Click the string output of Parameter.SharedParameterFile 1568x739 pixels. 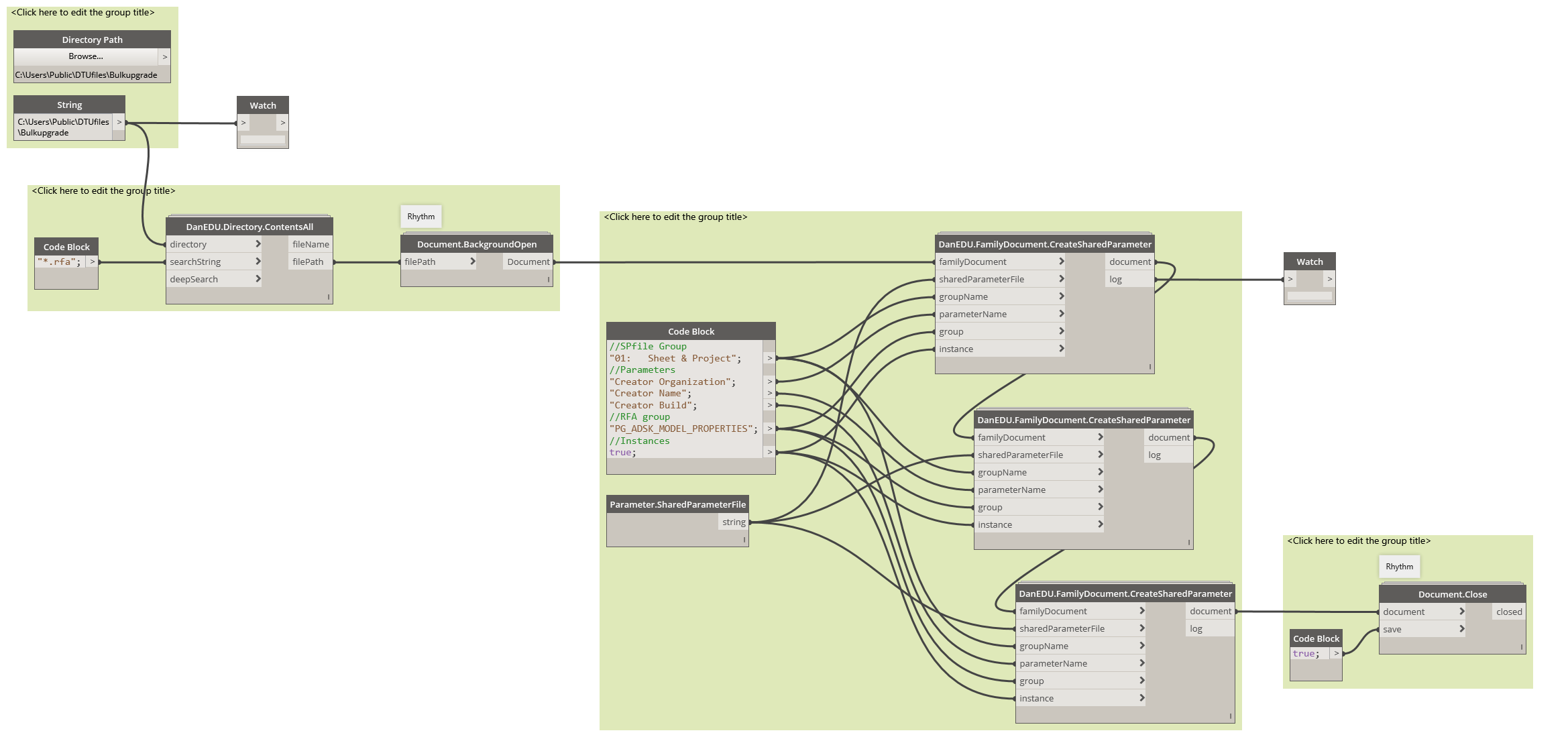(x=734, y=522)
